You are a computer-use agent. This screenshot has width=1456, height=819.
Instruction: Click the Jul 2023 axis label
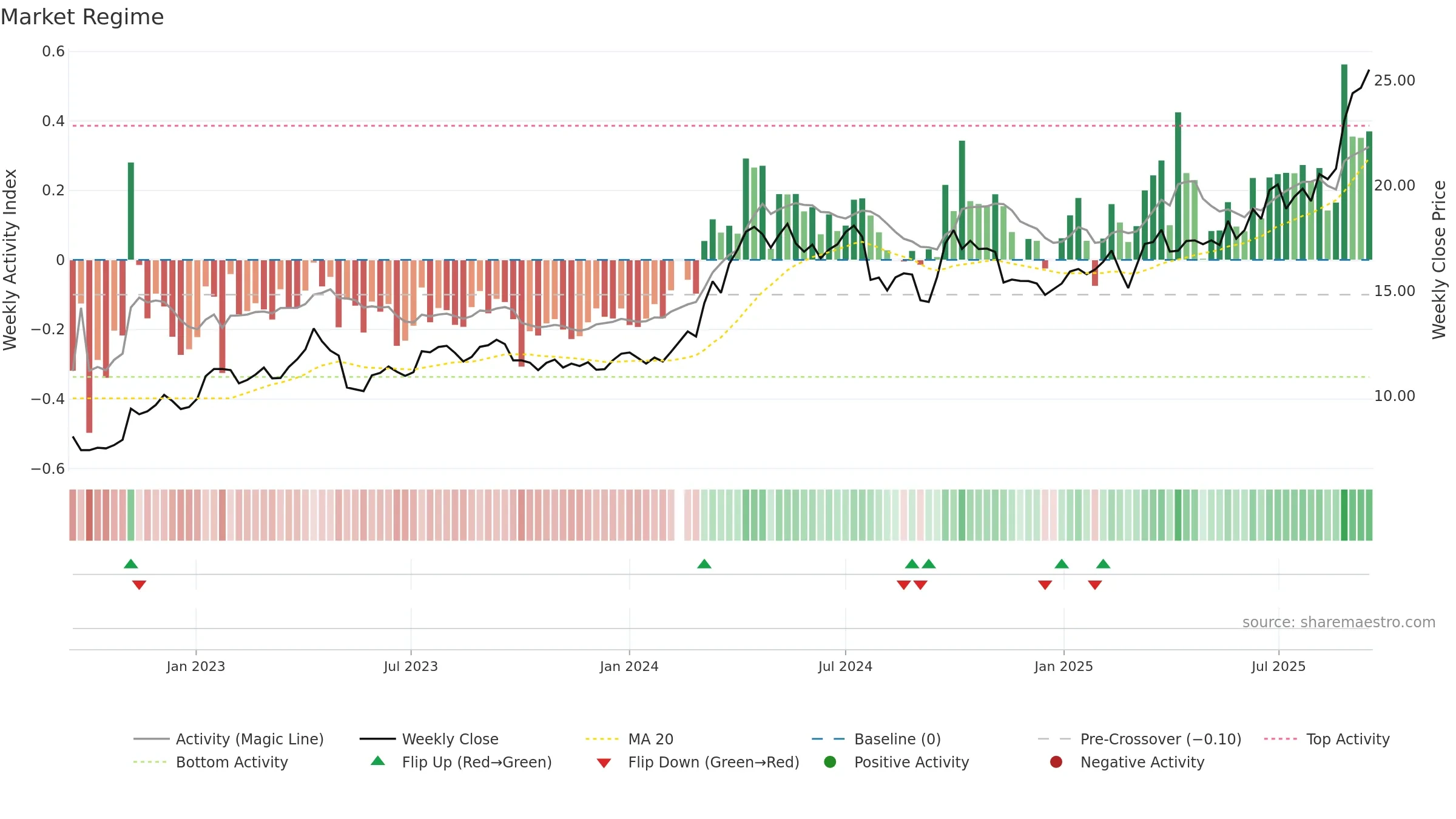click(411, 666)
